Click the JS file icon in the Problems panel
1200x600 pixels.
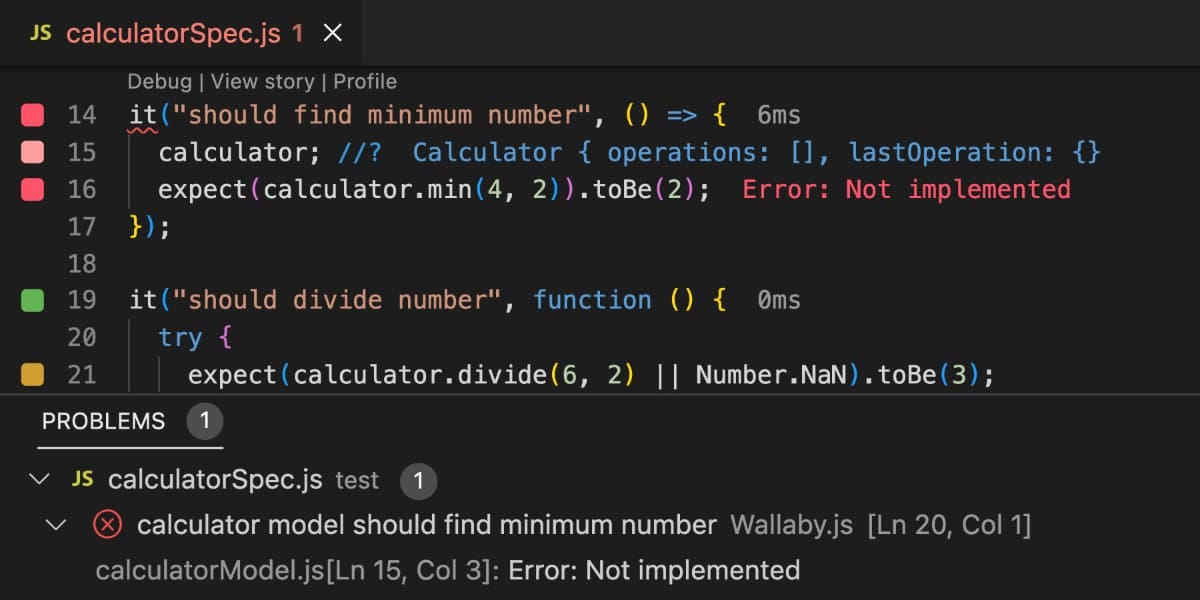(x=81, y=478)
